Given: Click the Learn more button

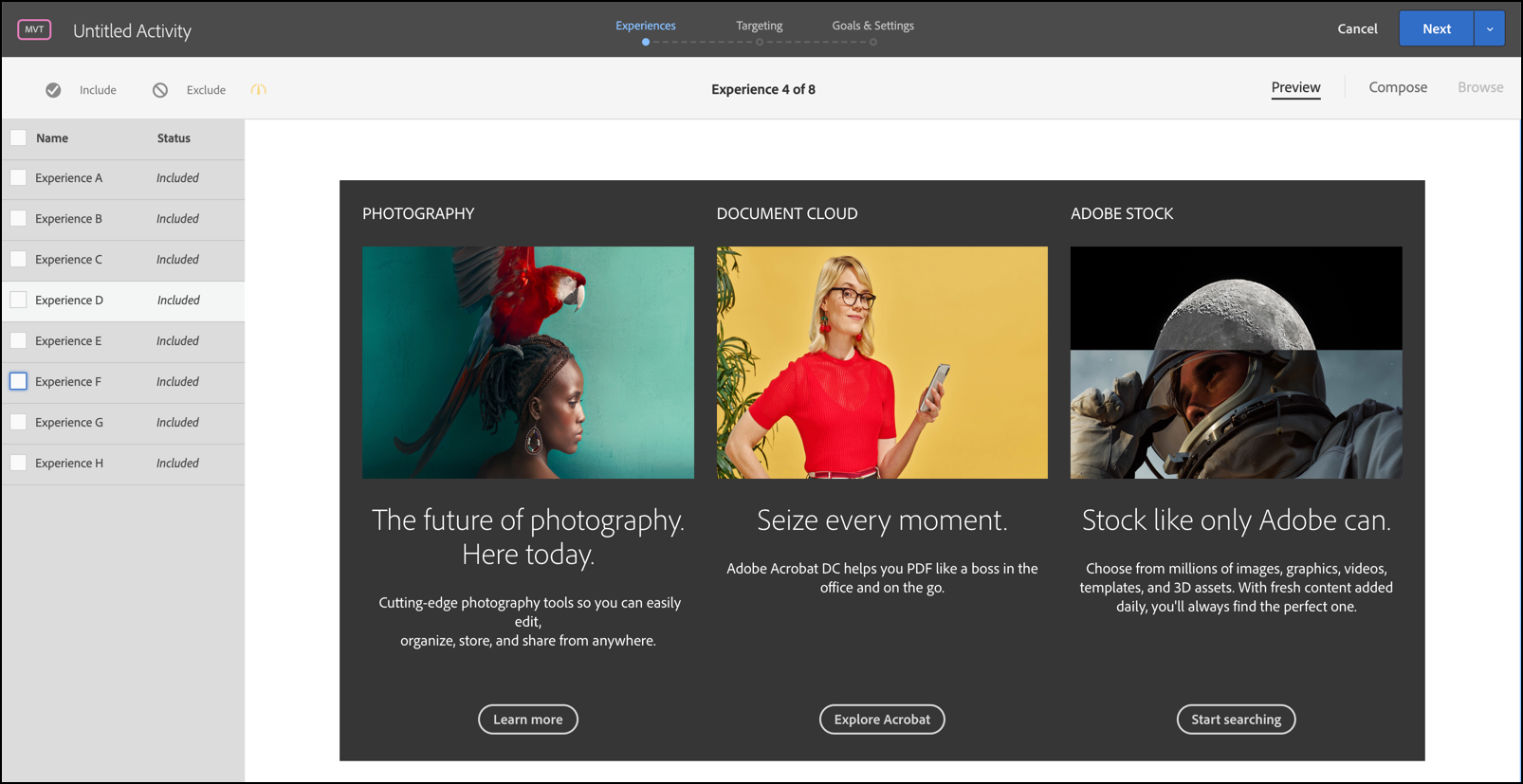Looking at the screenshot, I should tap(528, 720).
